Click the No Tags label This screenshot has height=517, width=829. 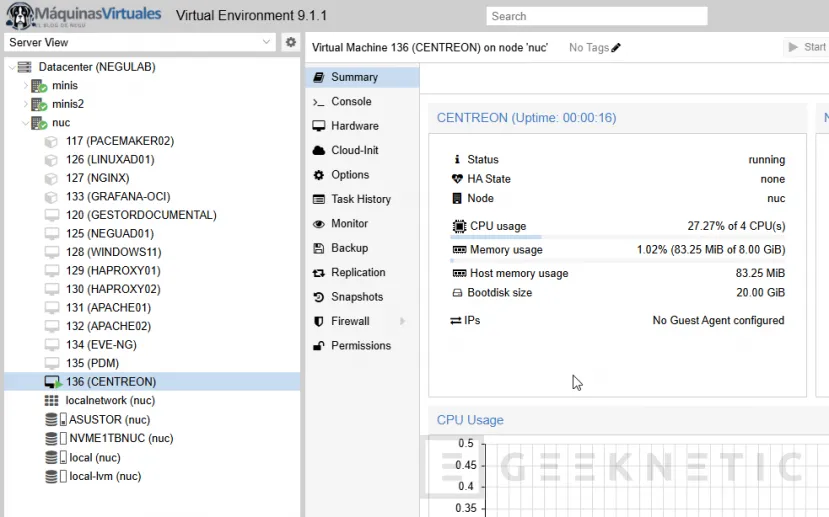tap(589, 48)
